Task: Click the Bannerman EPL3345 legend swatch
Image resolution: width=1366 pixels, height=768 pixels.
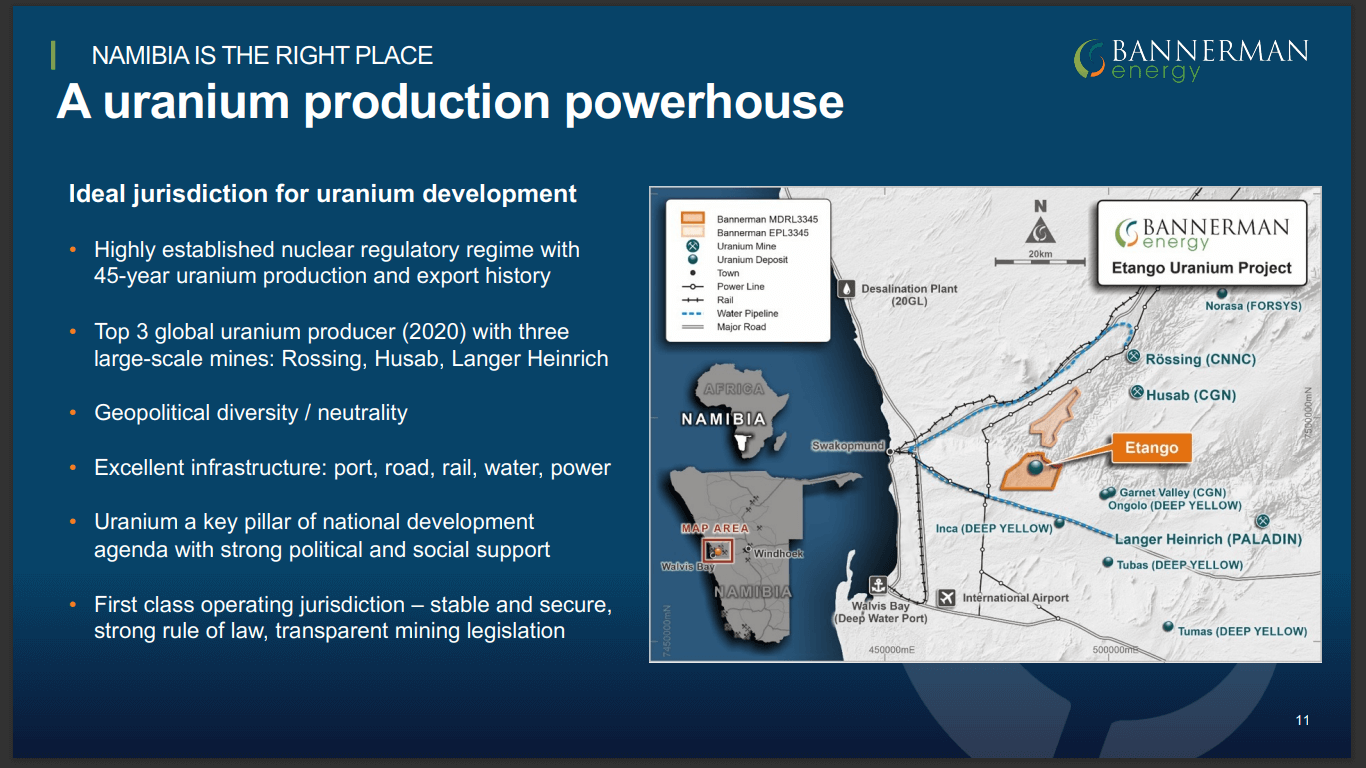Action: 692,232
